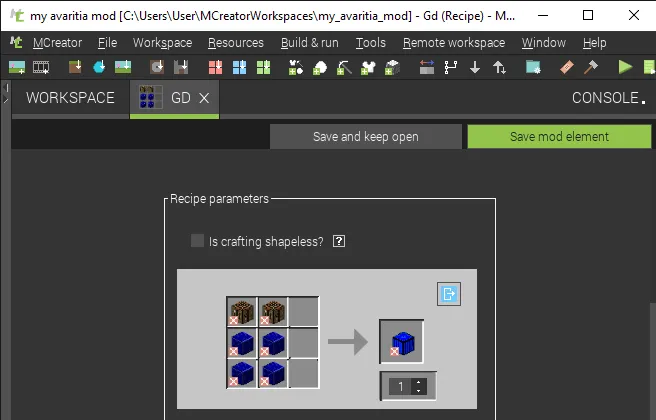Click the import sound speaker icon
656x420 pixels.
click(157, 67)
